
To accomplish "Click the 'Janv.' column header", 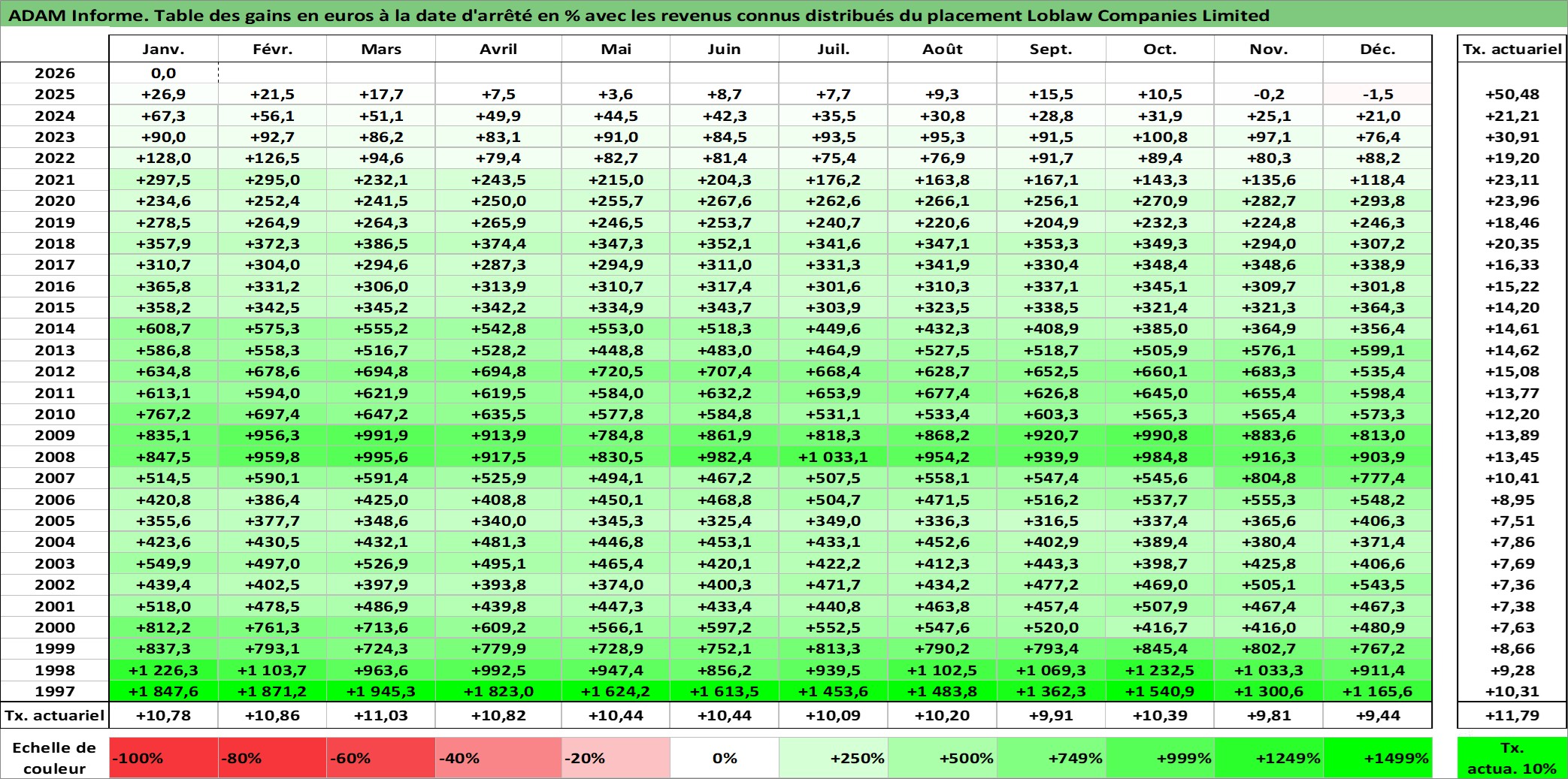I will (164, 49).
